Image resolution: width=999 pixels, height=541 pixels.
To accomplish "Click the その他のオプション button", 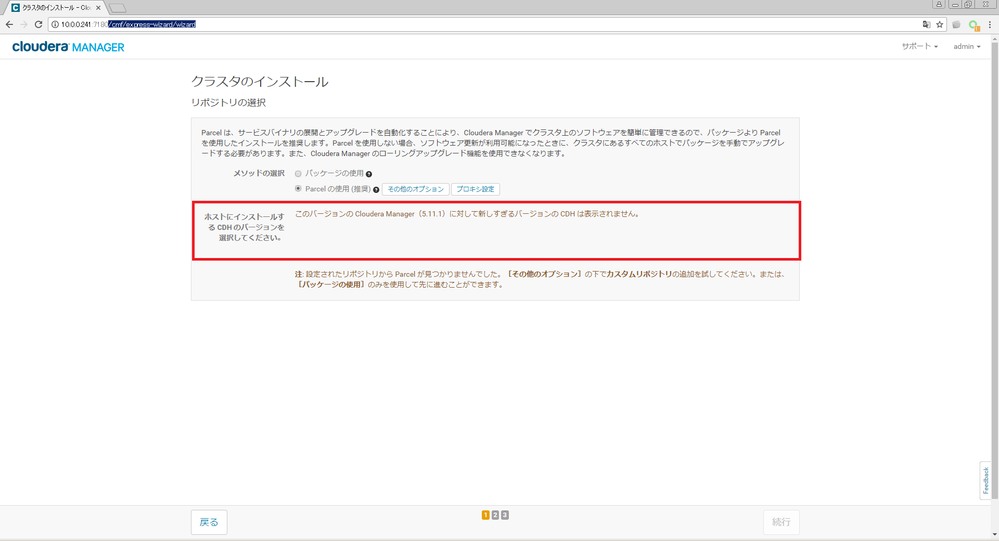I will point(415,189).
